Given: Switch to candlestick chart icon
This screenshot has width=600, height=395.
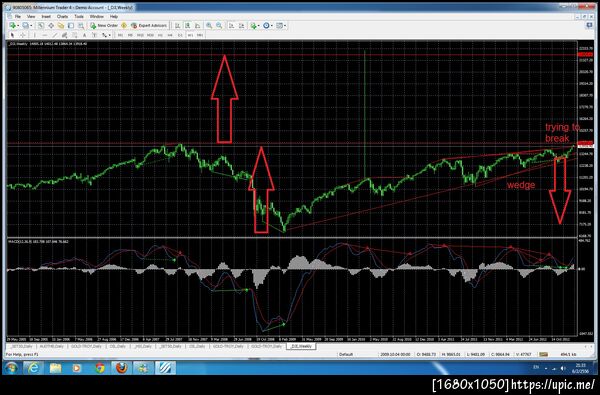Looking at the screenshot, I should point(188,26).
